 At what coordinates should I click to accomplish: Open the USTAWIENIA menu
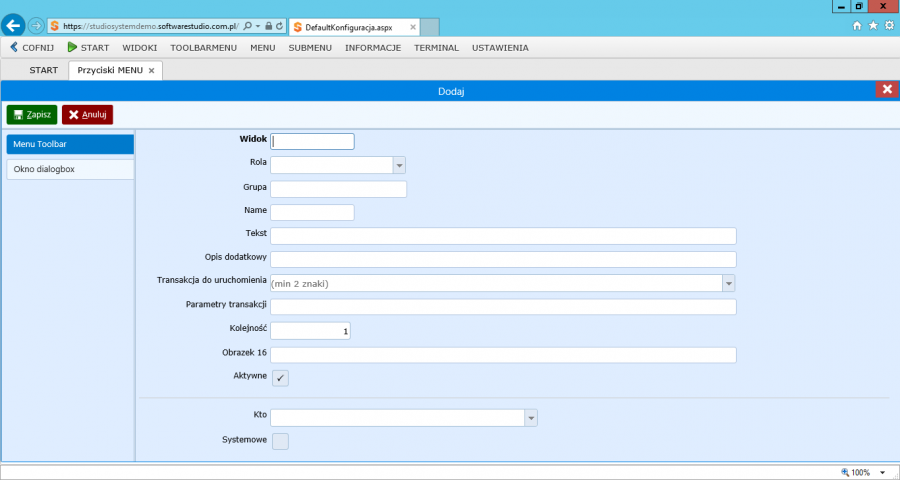500,48
